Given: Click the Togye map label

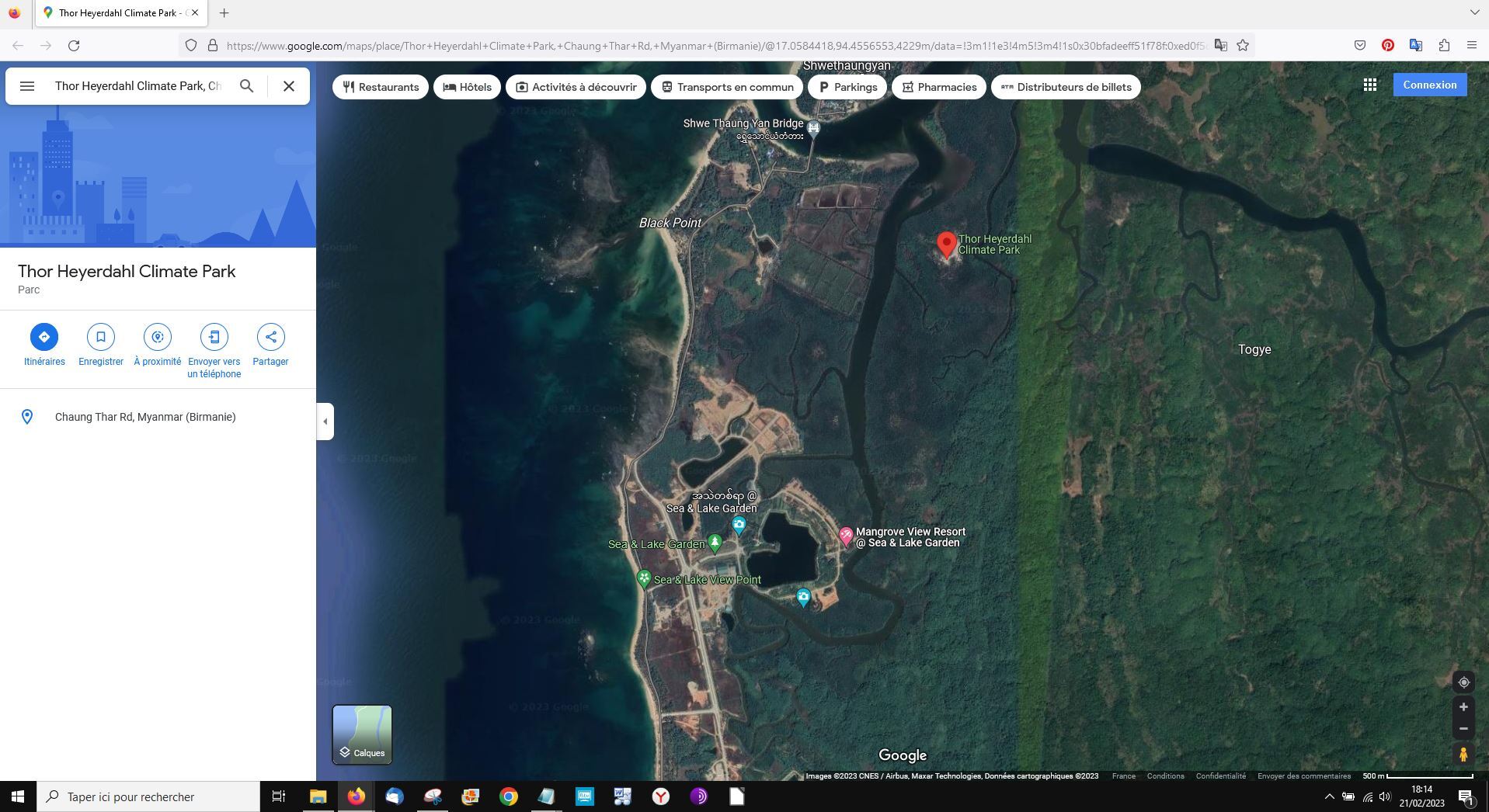Looking at the screenshot, I should pyautogui.click(x=1254, y=350).
